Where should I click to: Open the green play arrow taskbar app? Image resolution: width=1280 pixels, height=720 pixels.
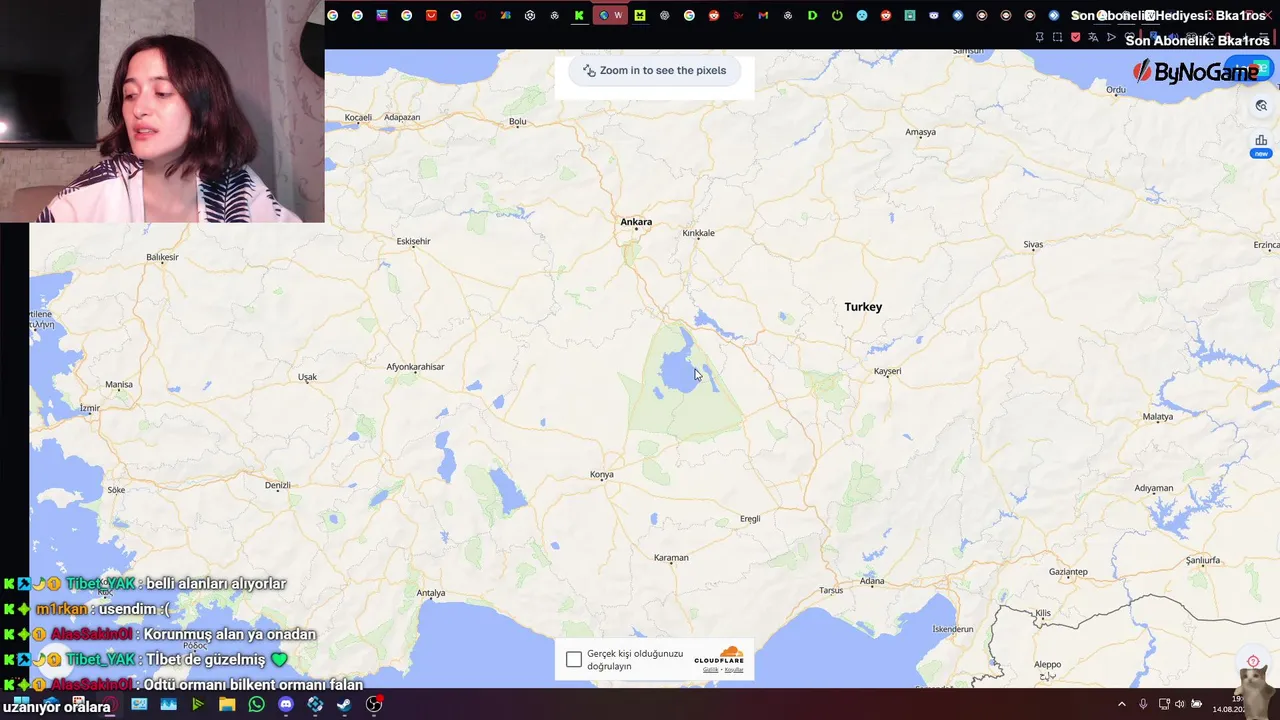198,704
